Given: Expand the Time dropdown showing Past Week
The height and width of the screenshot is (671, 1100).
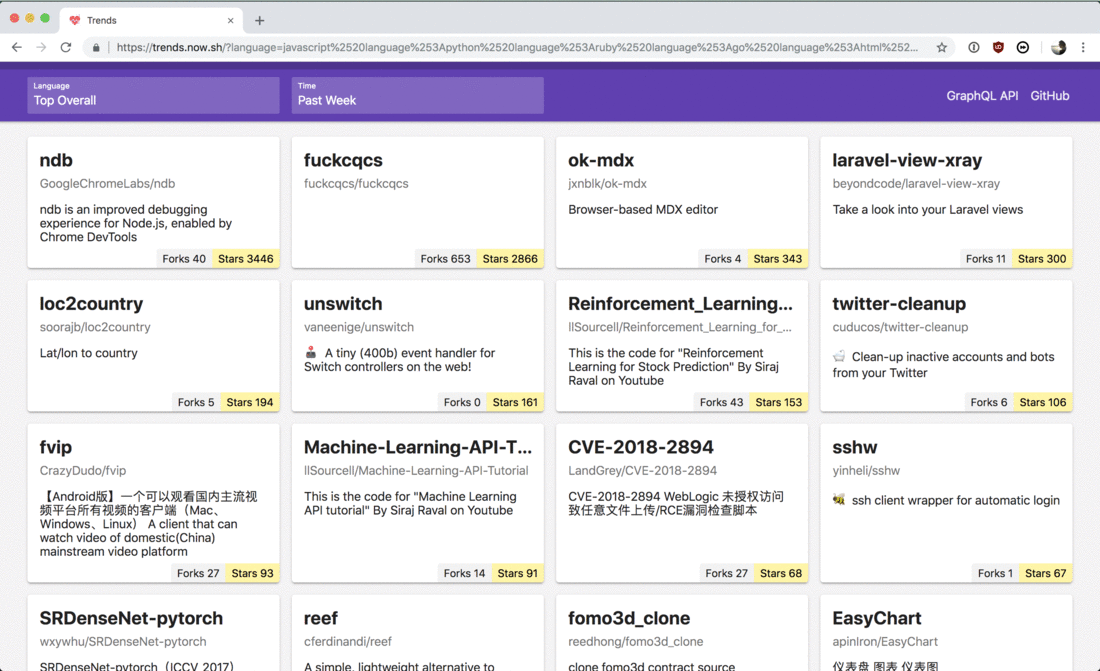Looking at the screenshot, I should point(417,95).
